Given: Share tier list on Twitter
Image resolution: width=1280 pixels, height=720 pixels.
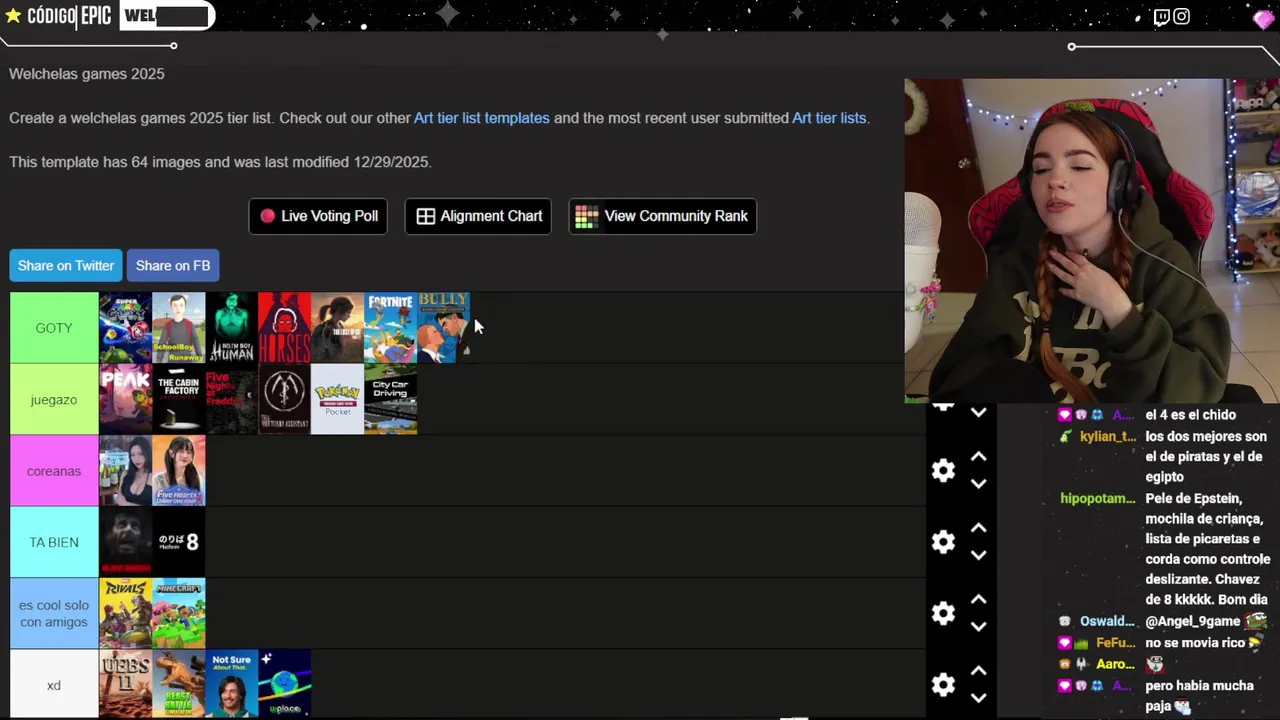Looking at the screenshot, I should pos(66,265).
